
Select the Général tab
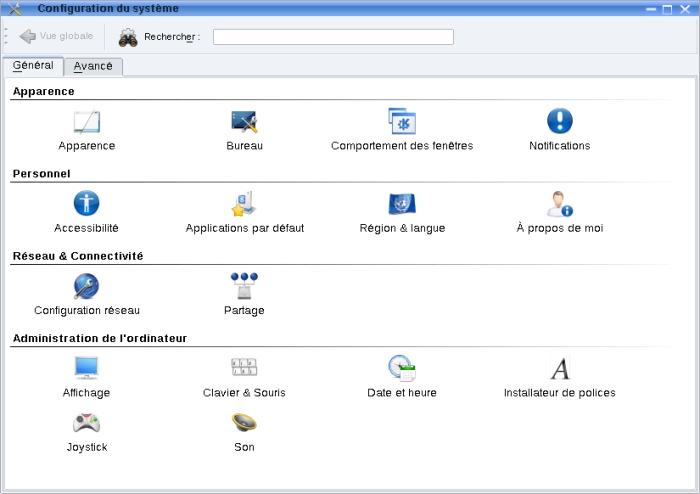click(33, 66)
